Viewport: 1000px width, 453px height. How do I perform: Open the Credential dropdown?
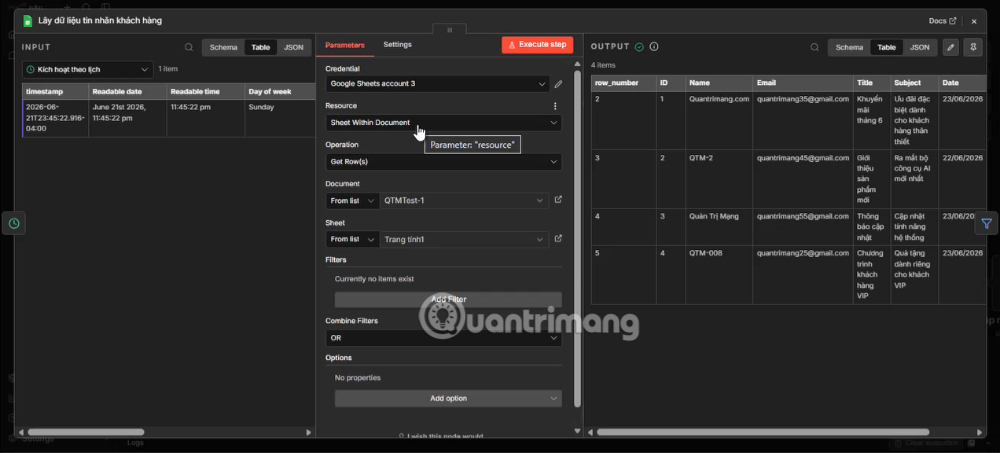pyautogui.click(x=437, y=84)
